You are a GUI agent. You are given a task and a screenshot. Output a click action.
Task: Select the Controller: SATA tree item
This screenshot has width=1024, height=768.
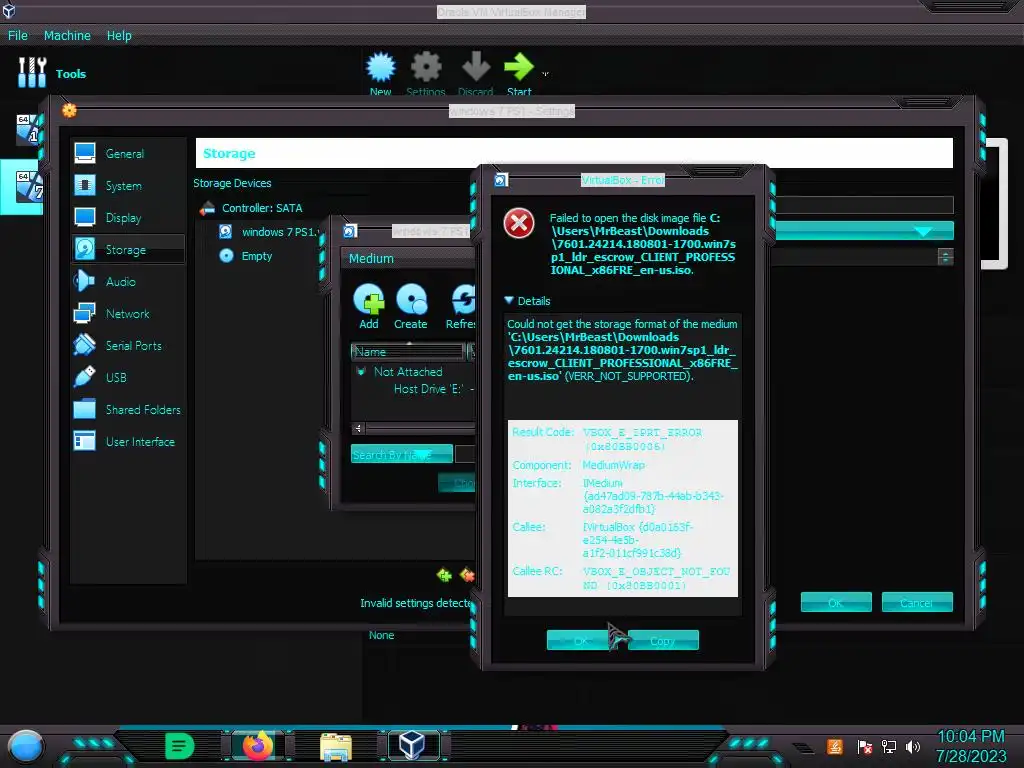point(262,208)
